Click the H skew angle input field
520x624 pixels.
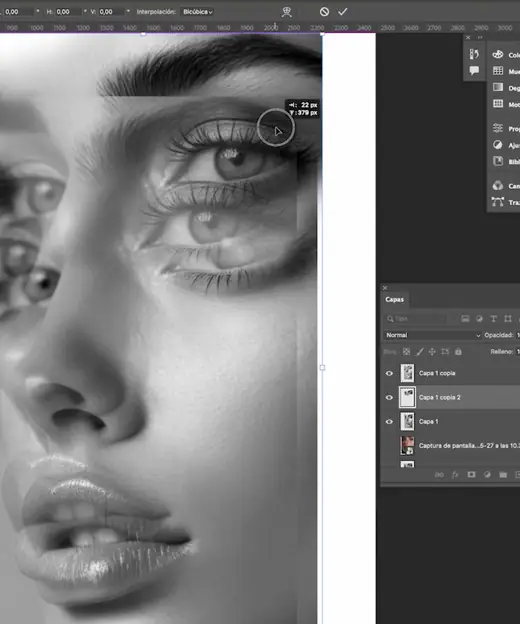tap(68, 12)
